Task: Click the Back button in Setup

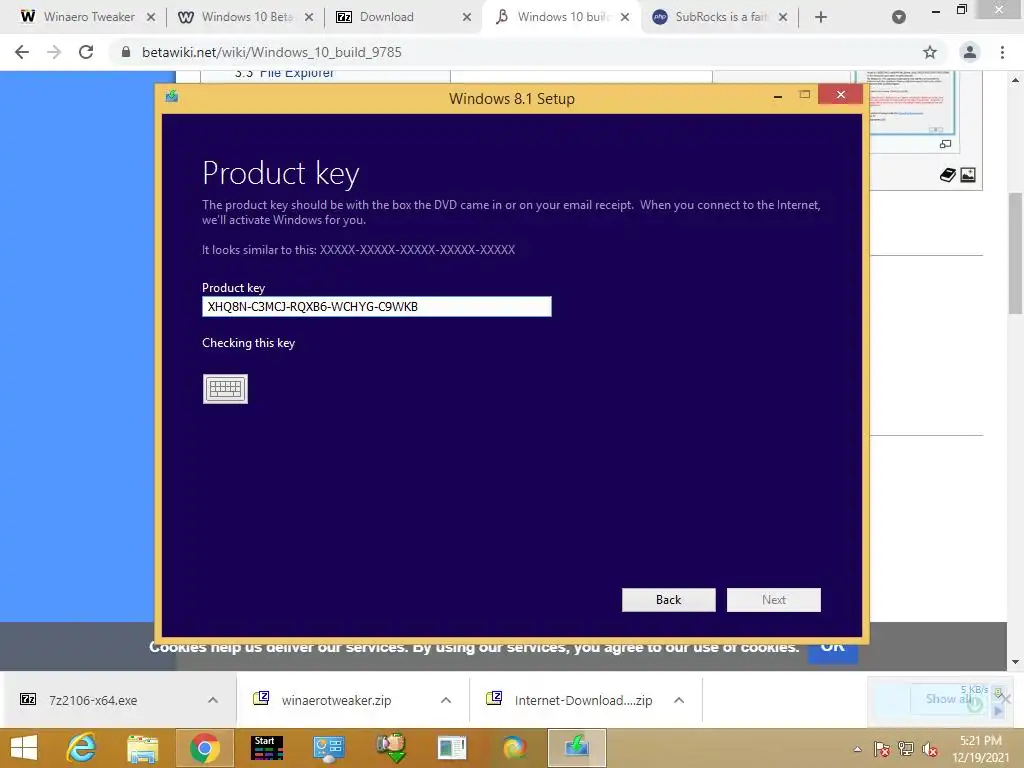Action: (669, 600)
